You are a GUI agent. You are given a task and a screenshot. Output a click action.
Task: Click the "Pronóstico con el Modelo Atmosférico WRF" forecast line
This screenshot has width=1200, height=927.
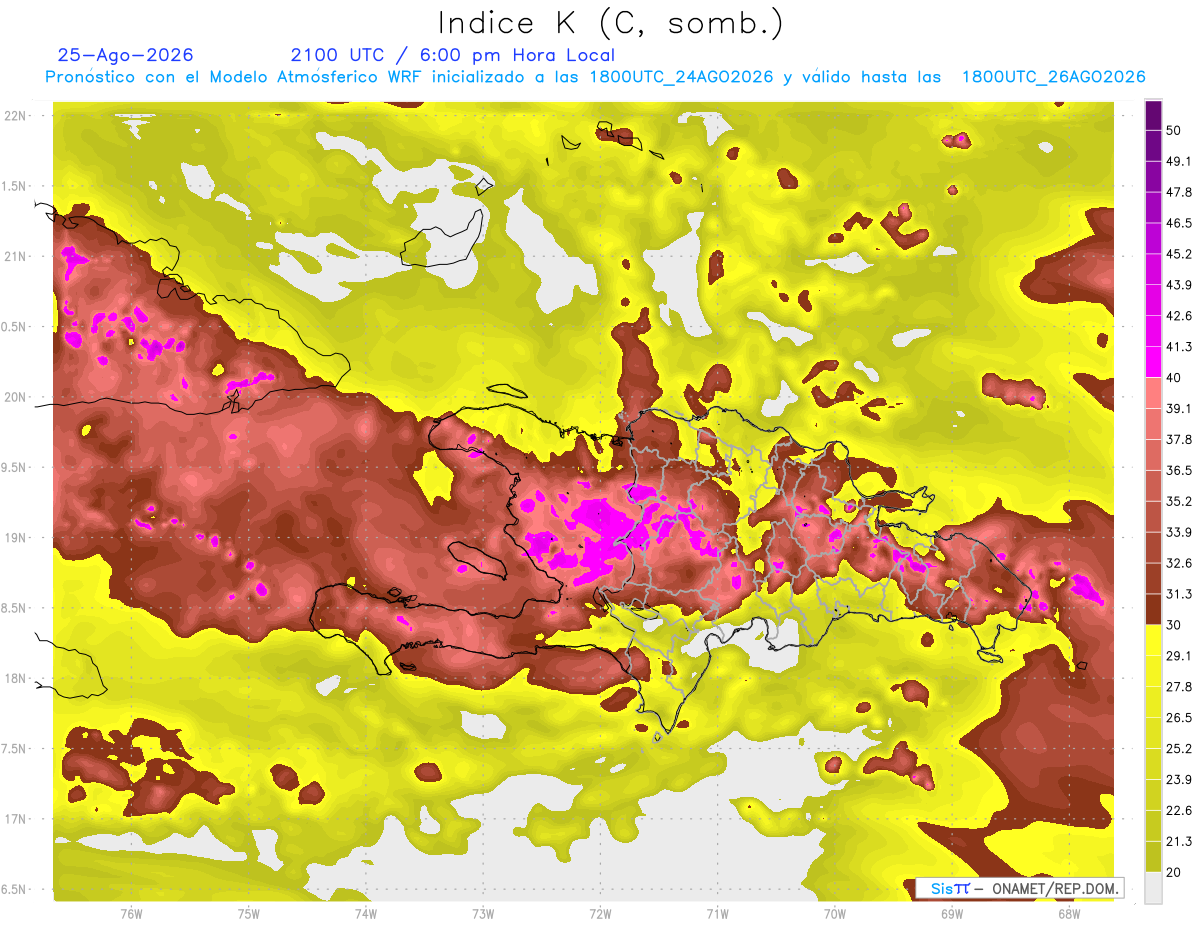(x=595, y=77)
